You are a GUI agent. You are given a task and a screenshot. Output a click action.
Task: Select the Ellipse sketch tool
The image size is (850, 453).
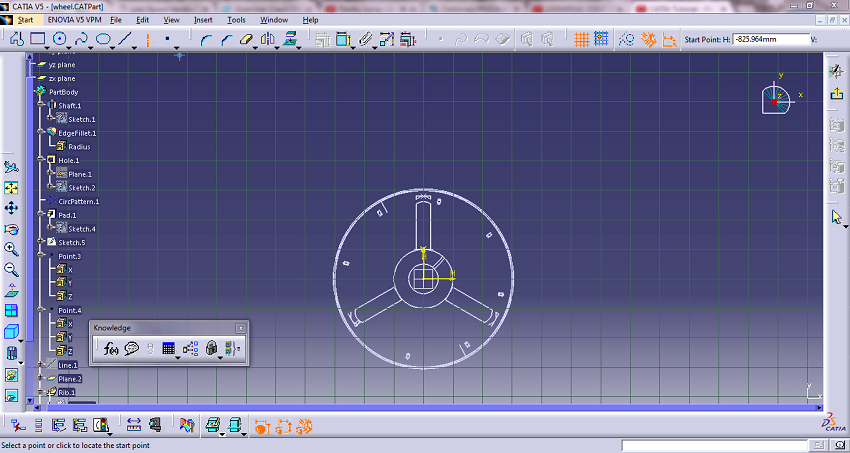click(103, 39)
